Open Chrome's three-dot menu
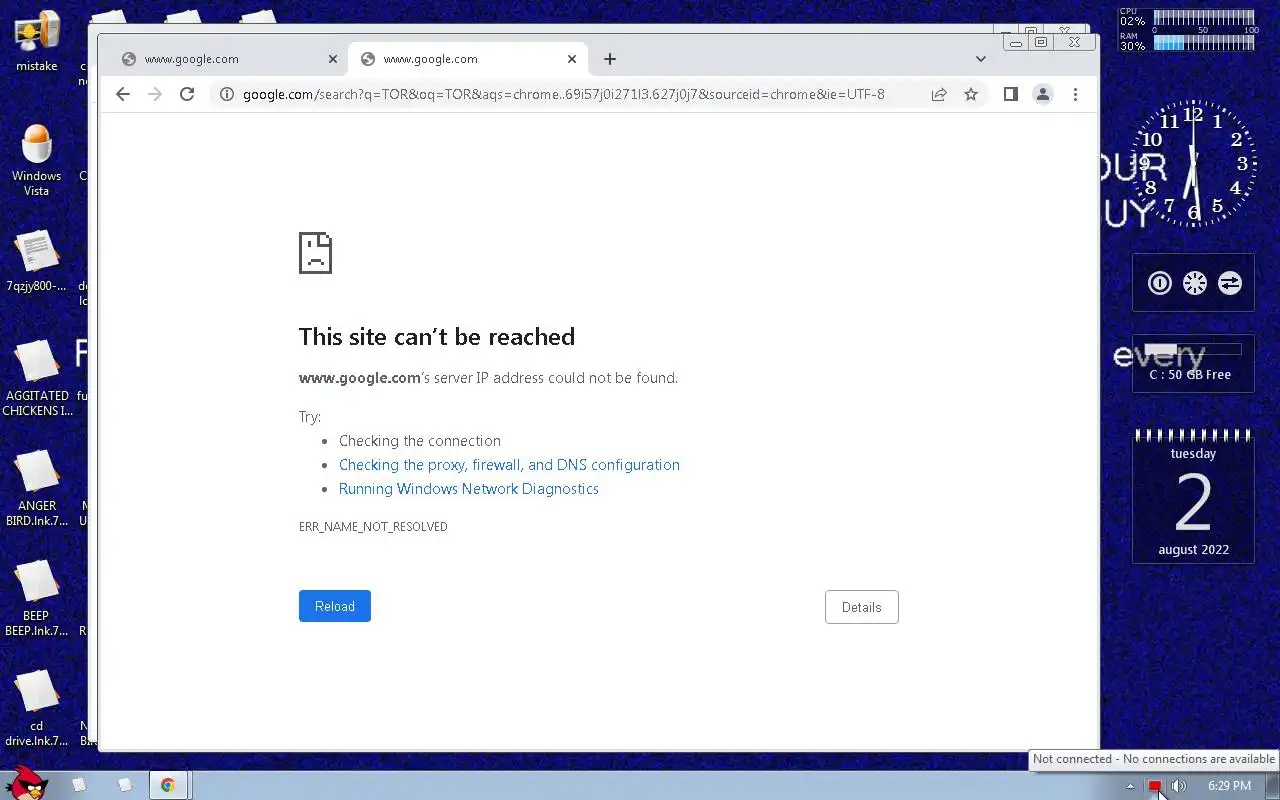1280x800 pixels. click(1075, 94)
